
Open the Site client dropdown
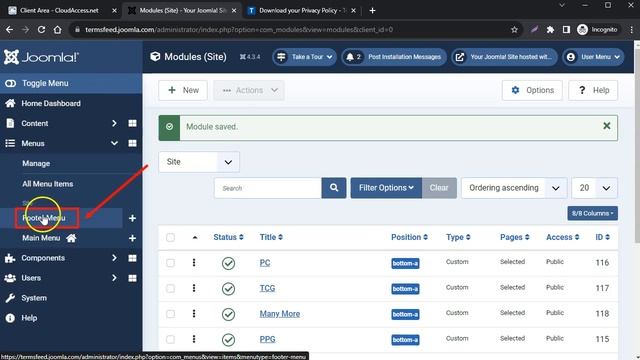point(199,162)
